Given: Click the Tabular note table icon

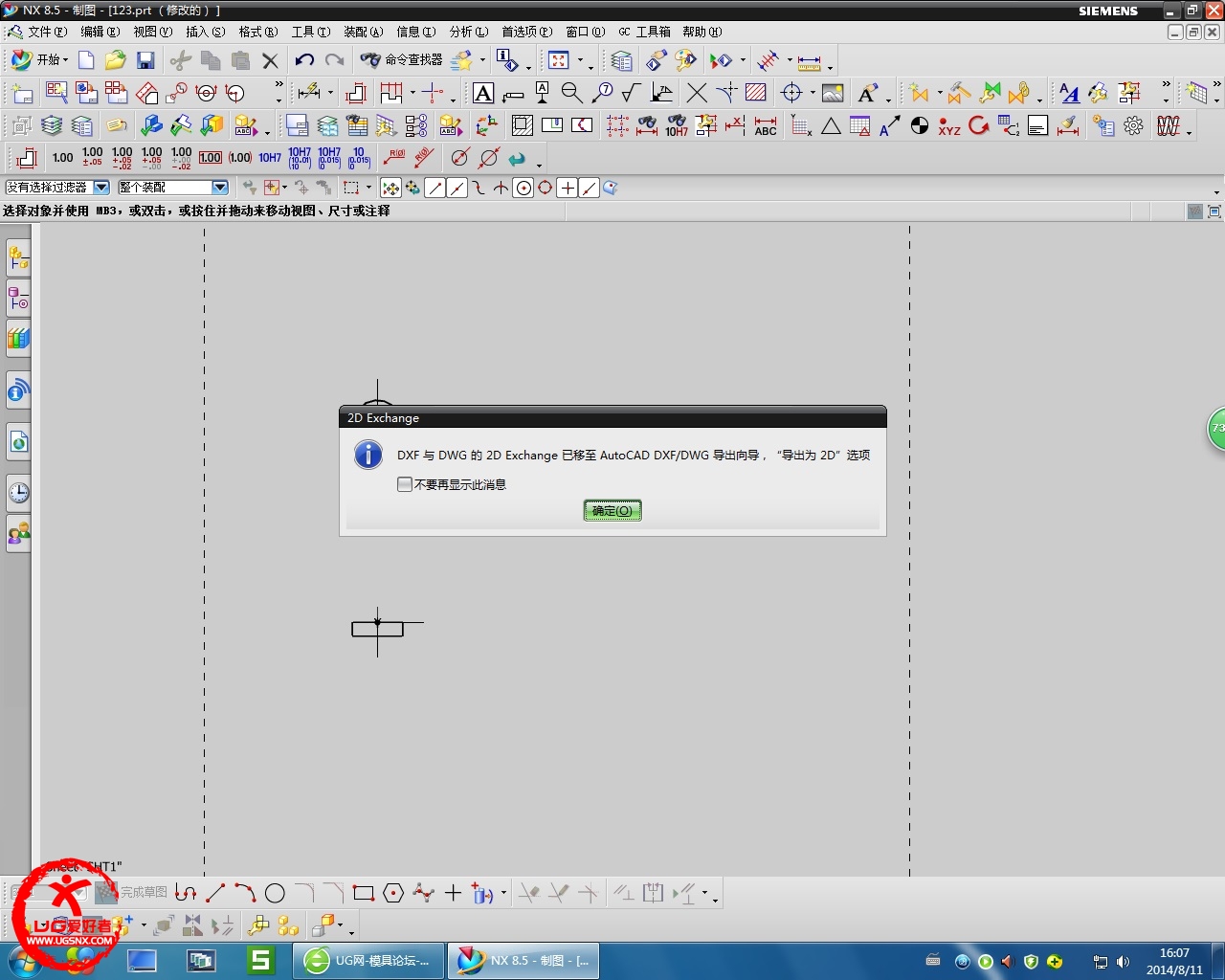Looking at the screenshot, I should coord(860,125).
